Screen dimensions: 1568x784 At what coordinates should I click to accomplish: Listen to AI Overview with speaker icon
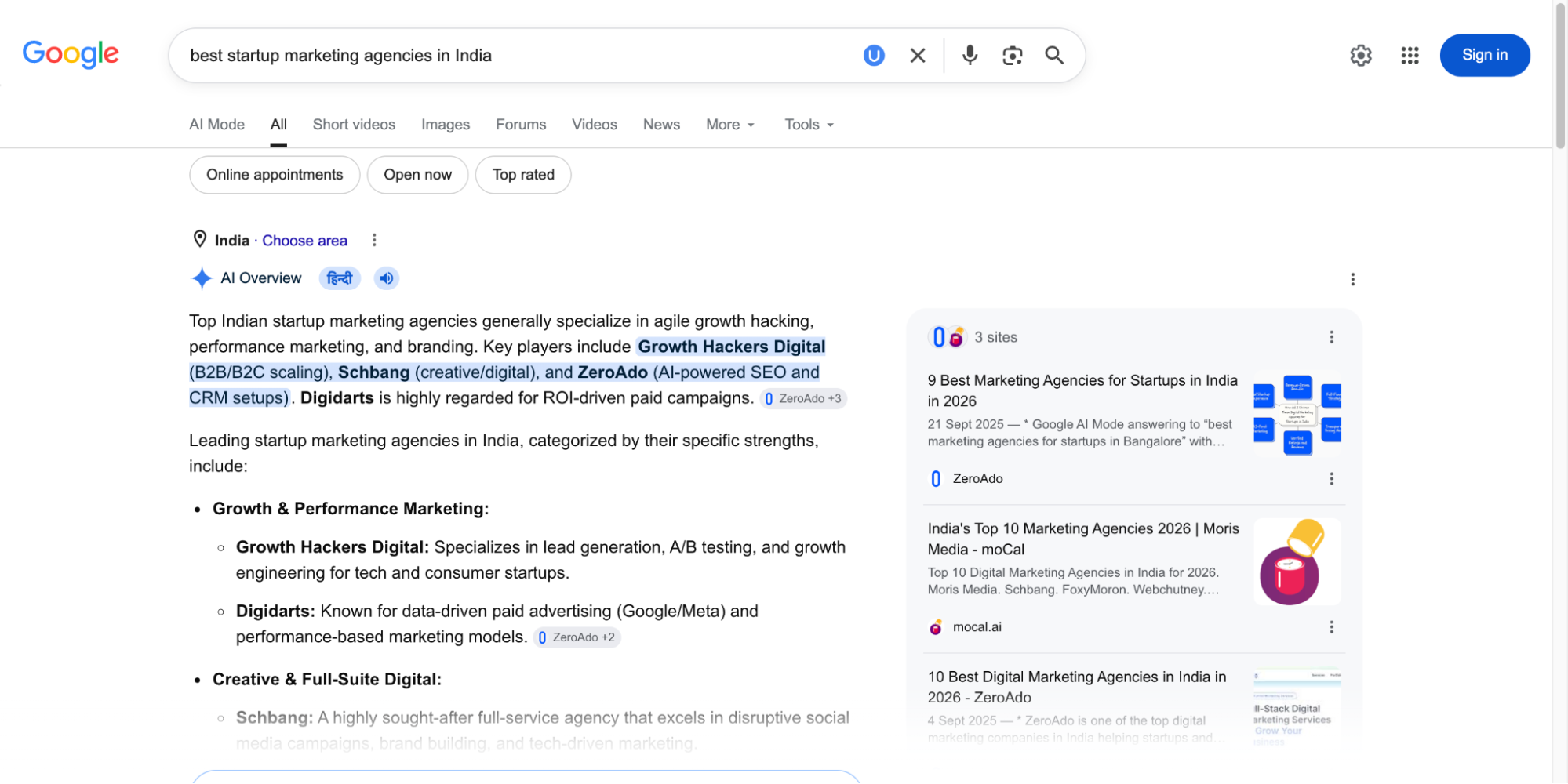386,278
